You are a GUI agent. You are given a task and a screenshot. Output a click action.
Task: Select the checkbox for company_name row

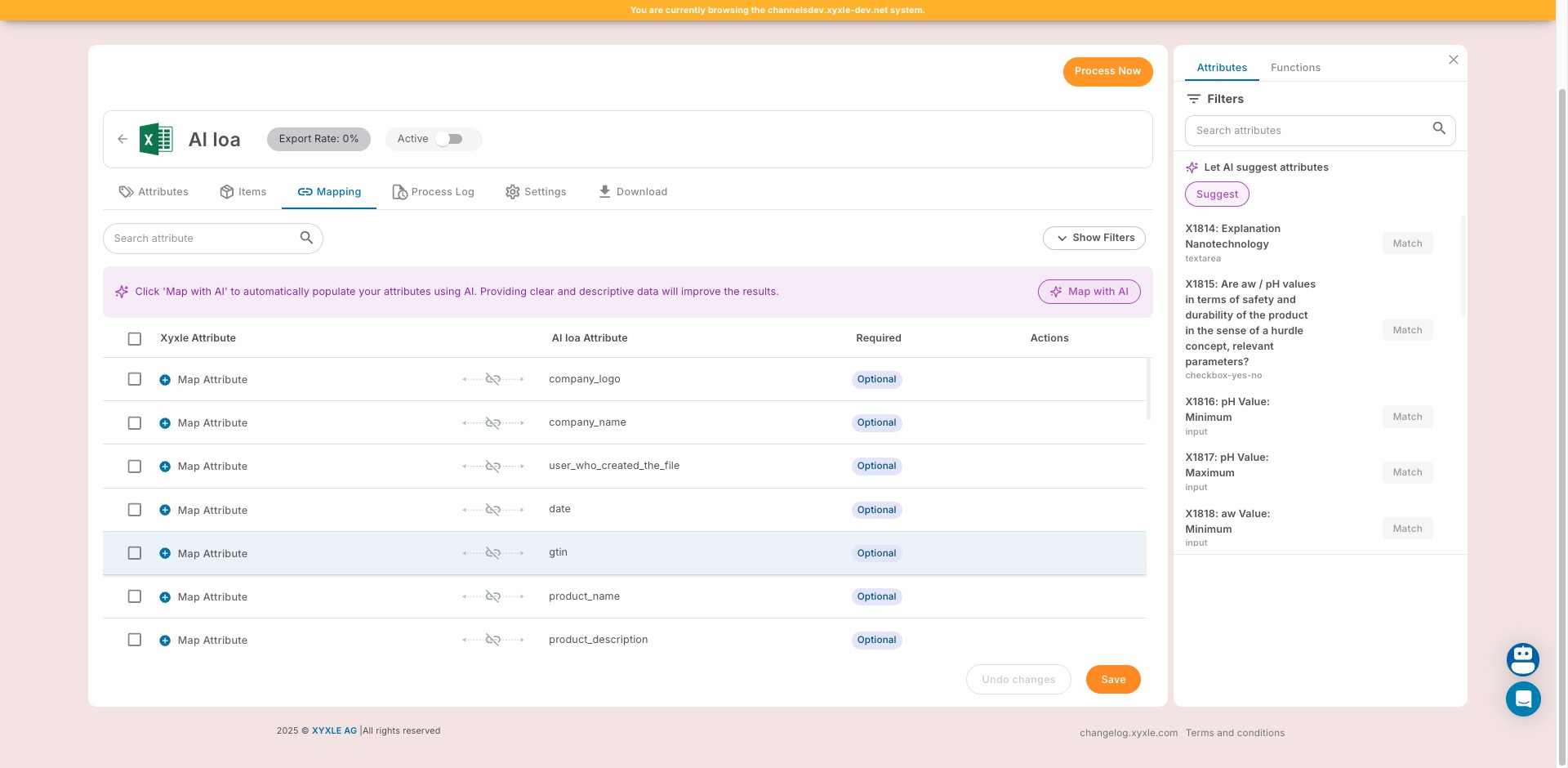click(x=135, y=423)
